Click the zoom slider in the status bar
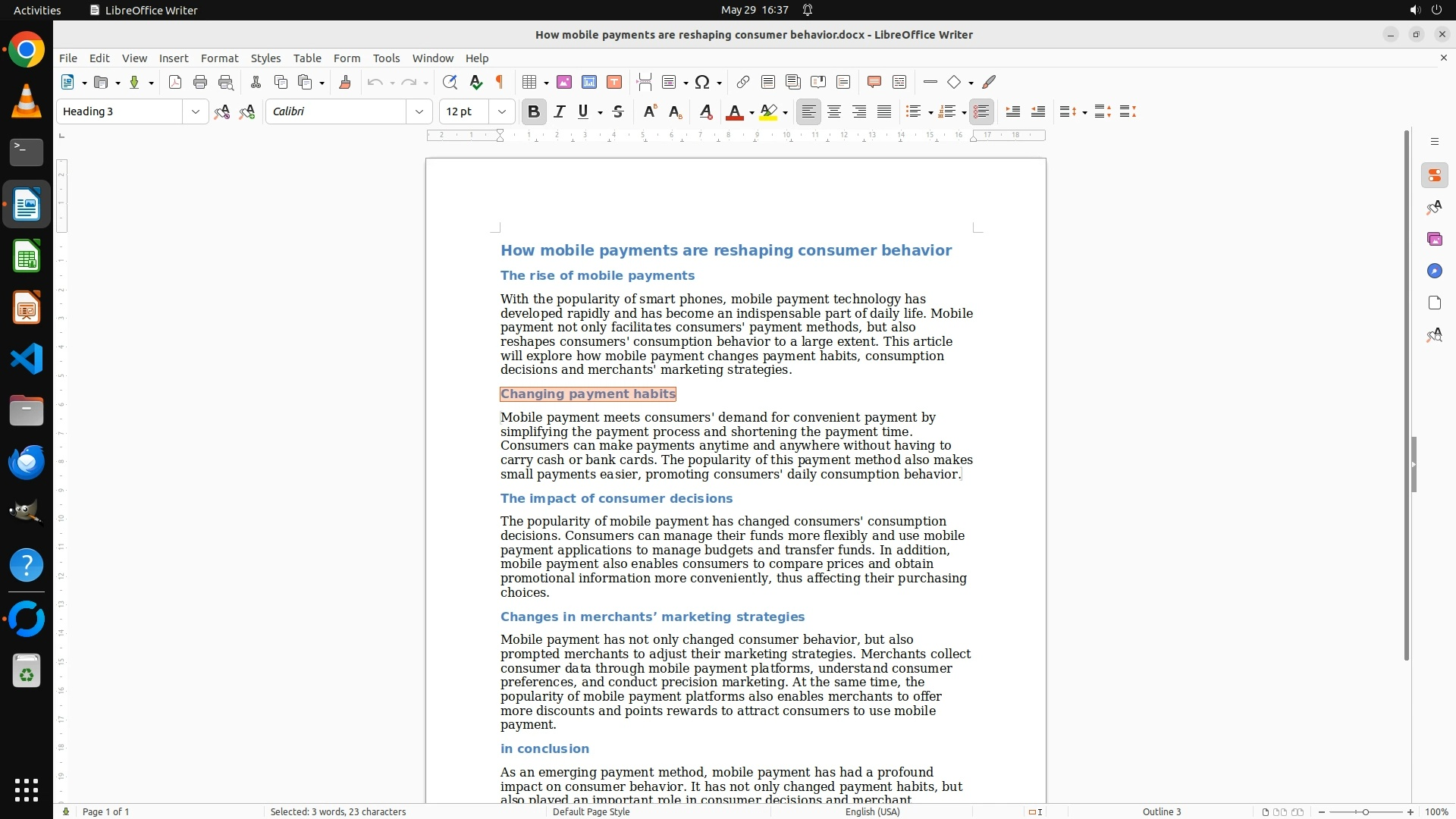The height and width of the screenshot is (819, 1456). tap(1365, 811)
